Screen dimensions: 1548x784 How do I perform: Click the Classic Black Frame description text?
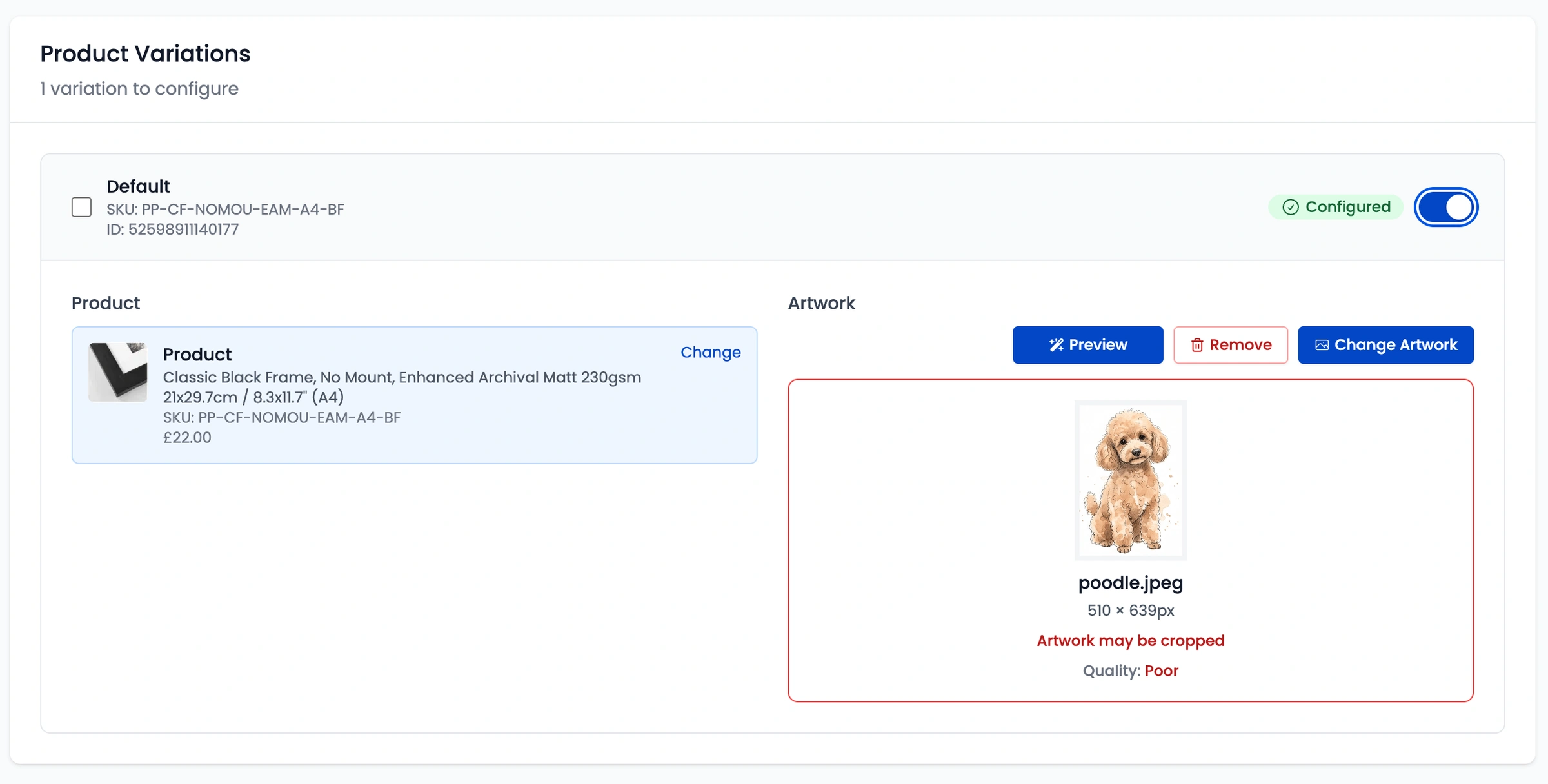[402, 377]
